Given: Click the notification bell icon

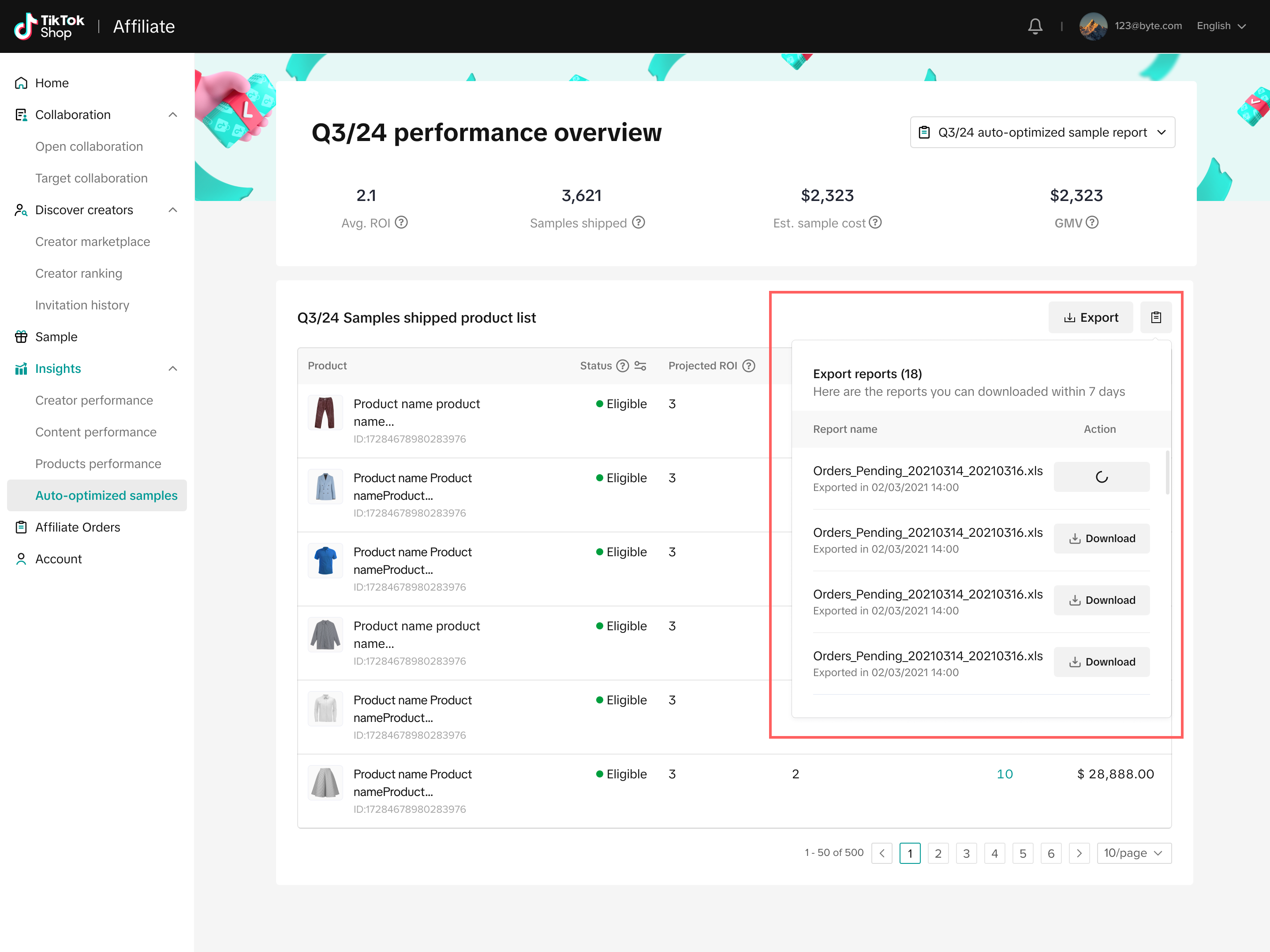Looking at the screenshot, I should click(x=1035, y=26).
